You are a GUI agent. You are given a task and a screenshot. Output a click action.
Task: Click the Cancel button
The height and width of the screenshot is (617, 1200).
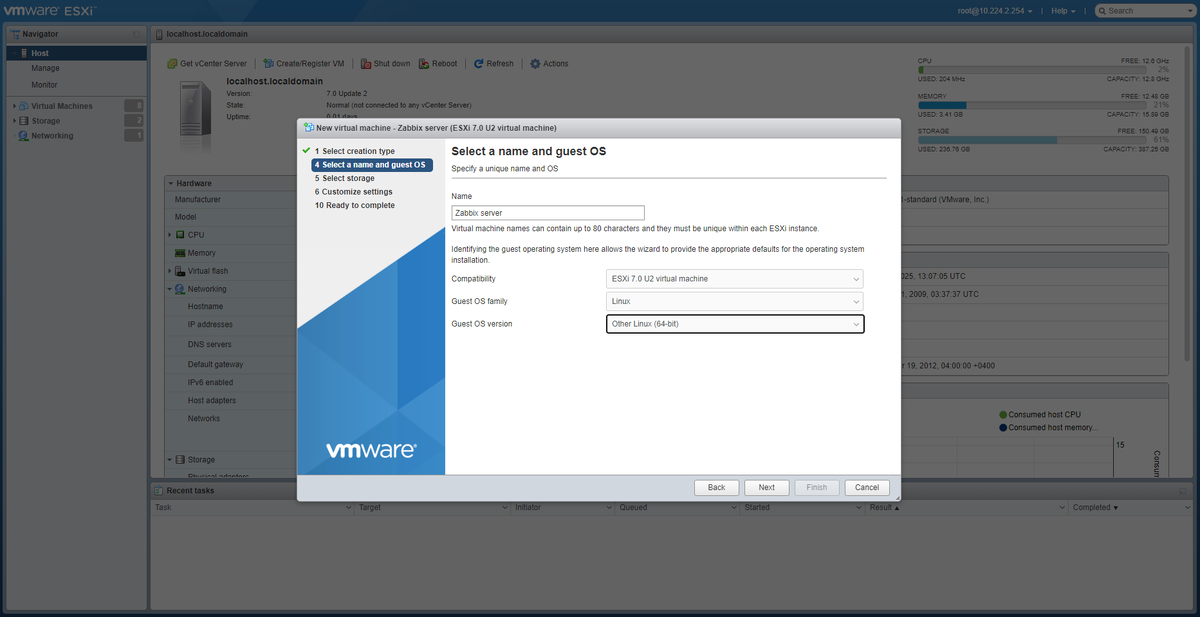click(x=867, y=487)
